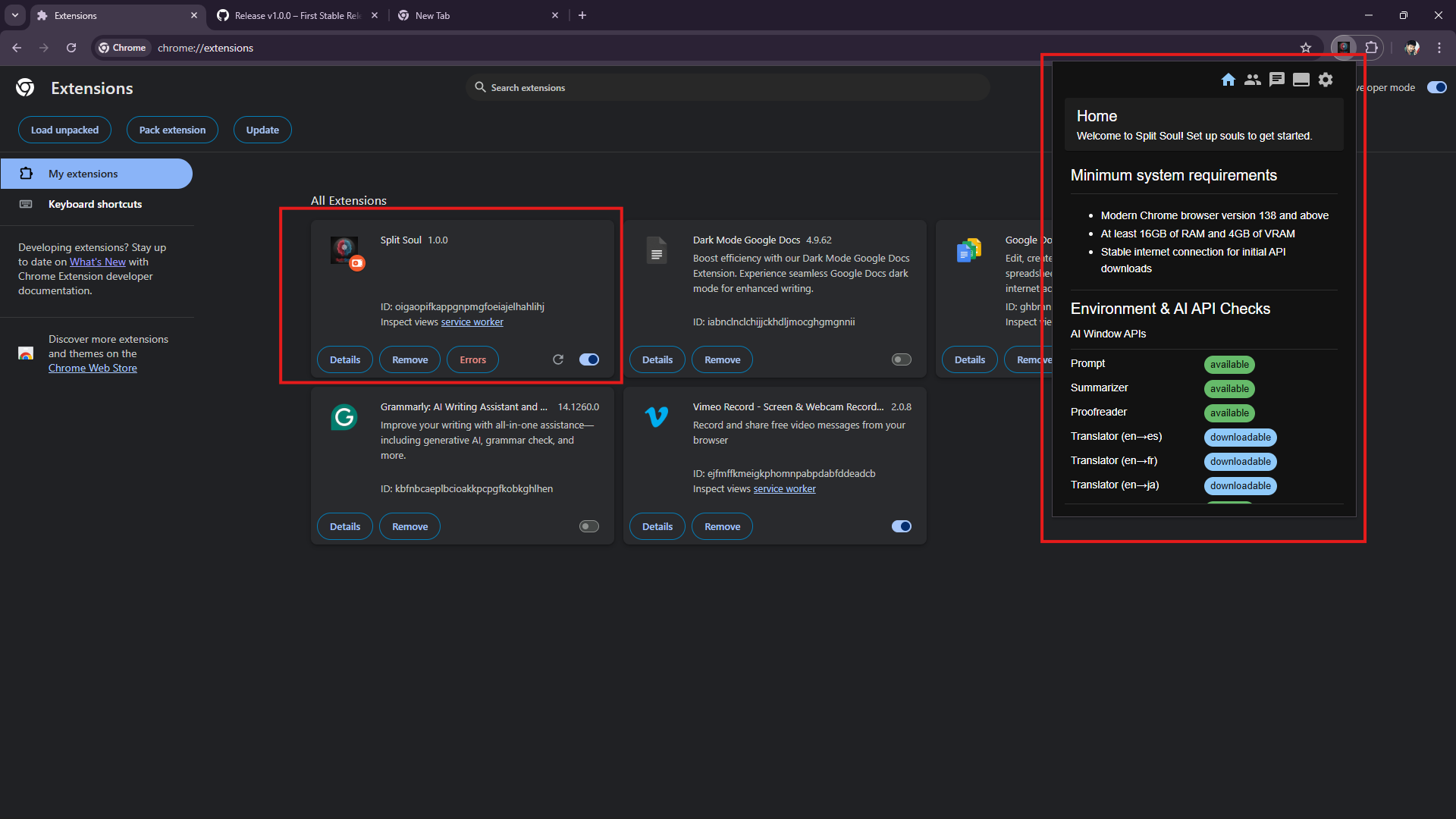Viewport: 1456px width, 819px height.
Task: Reload the Split Soul extension
Action: 558,359
